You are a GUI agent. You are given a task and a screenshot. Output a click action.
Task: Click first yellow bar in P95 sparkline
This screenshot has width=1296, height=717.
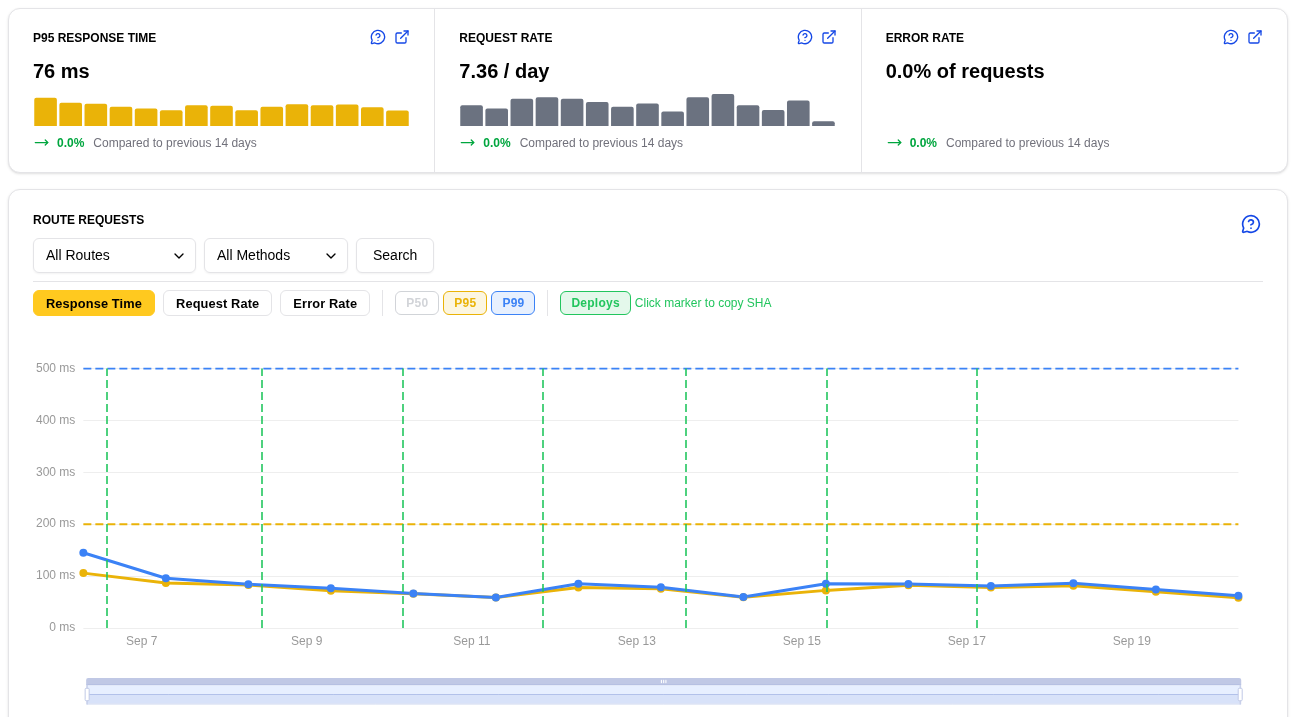[x=45, y=112]
